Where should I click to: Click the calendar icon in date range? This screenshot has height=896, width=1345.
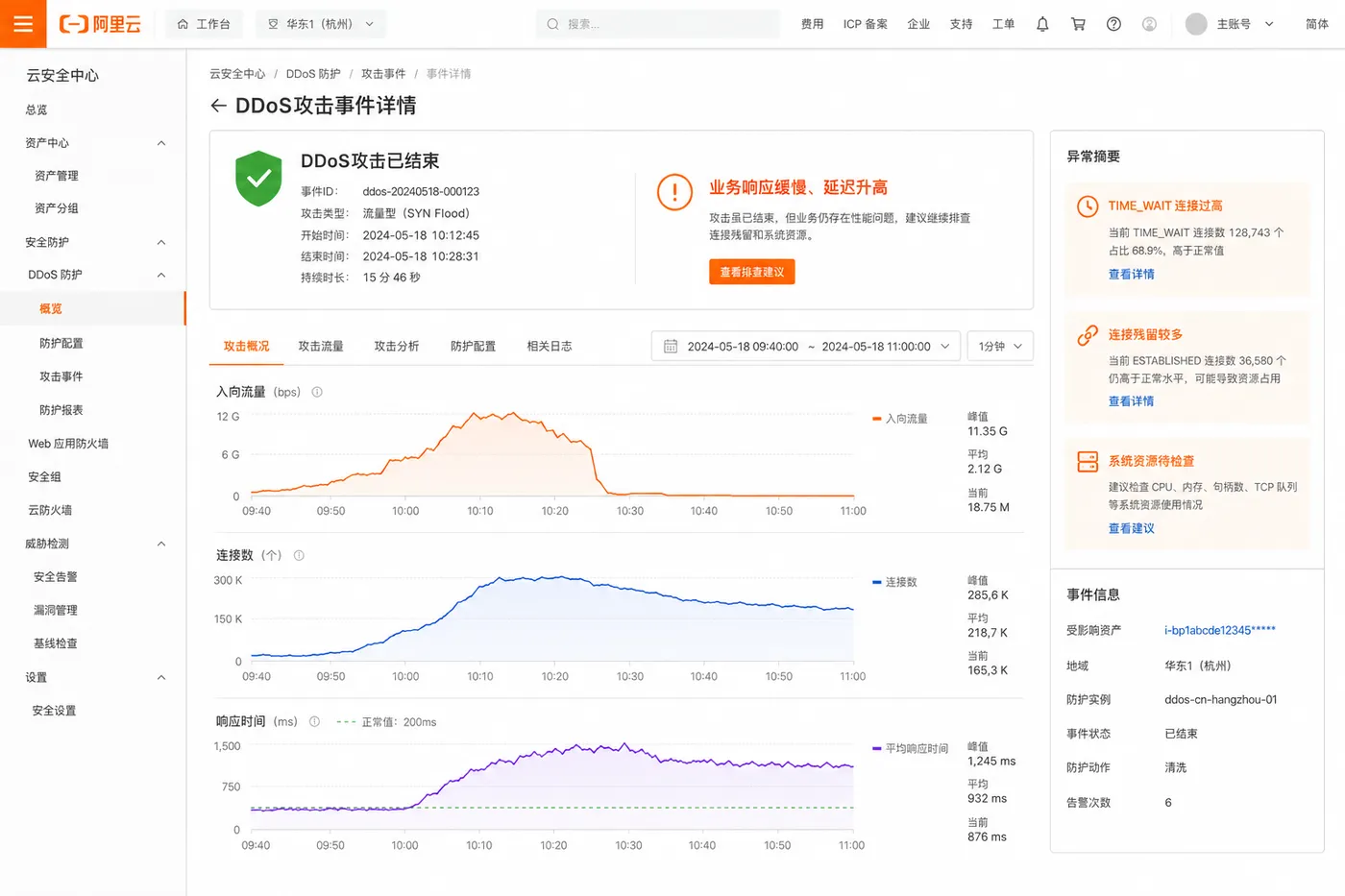671,346
